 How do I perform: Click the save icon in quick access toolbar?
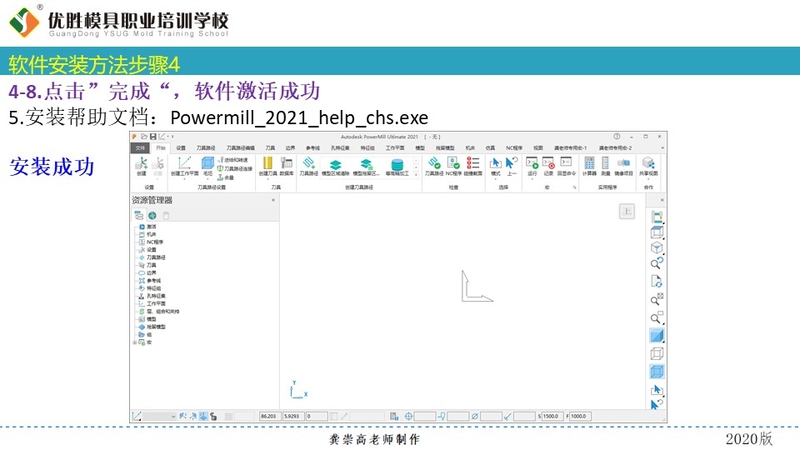[153, 137]
